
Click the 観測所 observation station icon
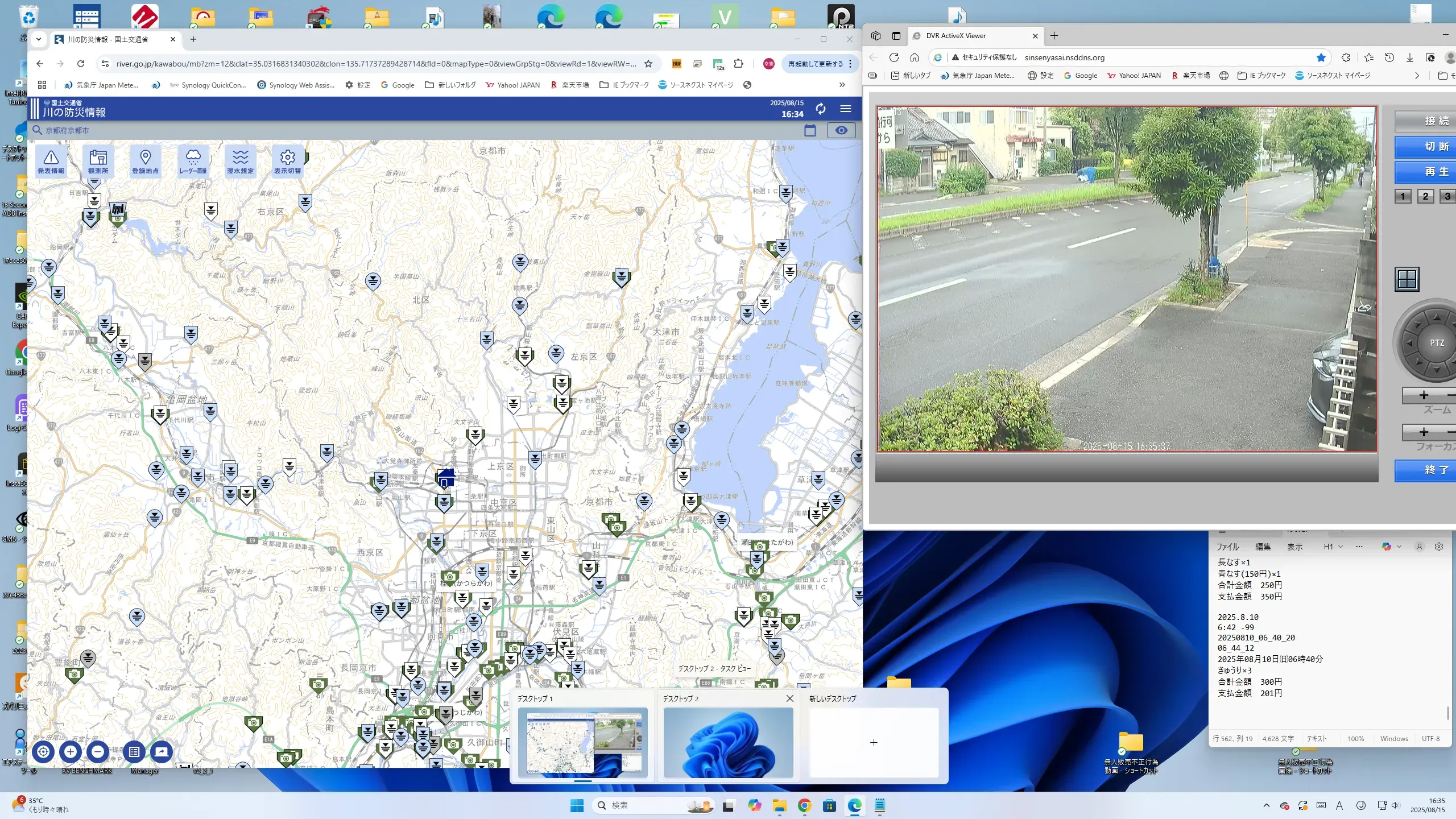point(98,162)
